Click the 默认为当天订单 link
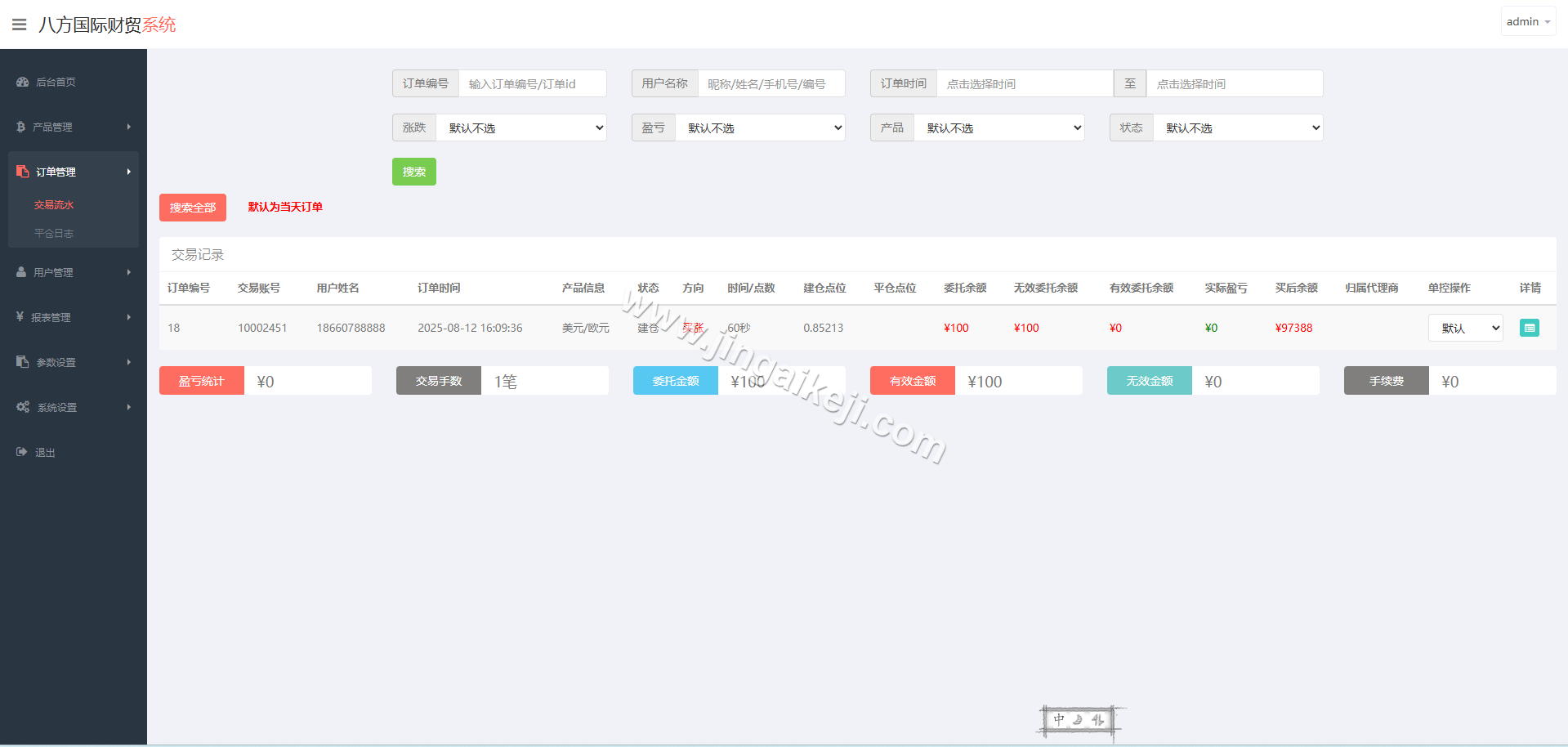The image size is (1568, 747). (x=284, y=207)
